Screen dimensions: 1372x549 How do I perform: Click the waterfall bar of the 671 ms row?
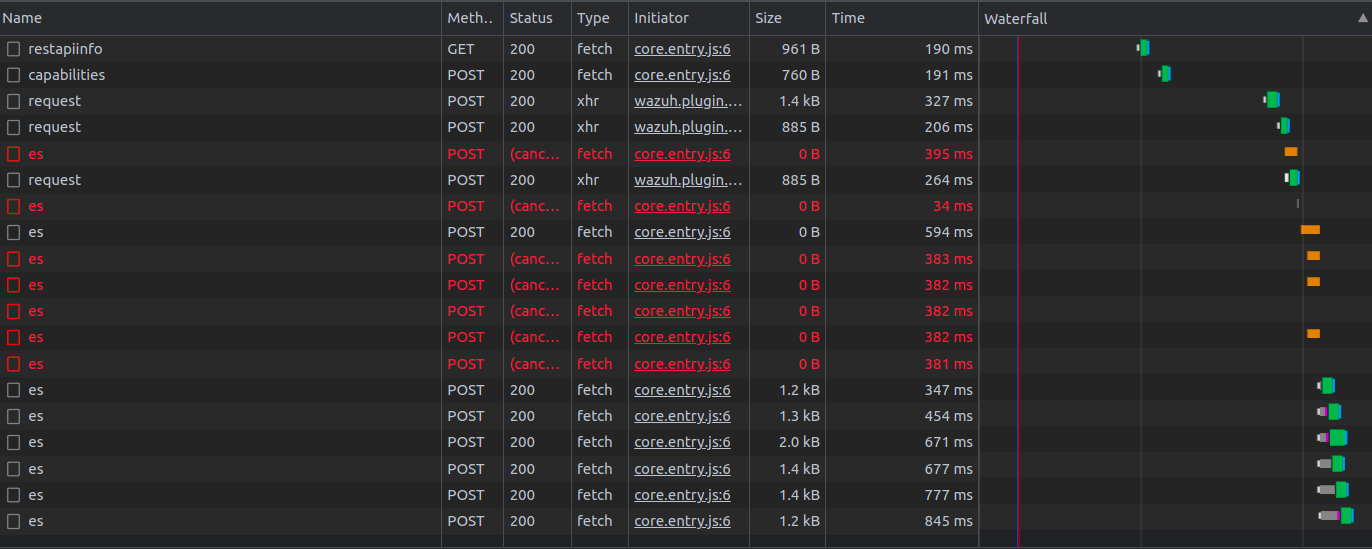click(1331, 437)
